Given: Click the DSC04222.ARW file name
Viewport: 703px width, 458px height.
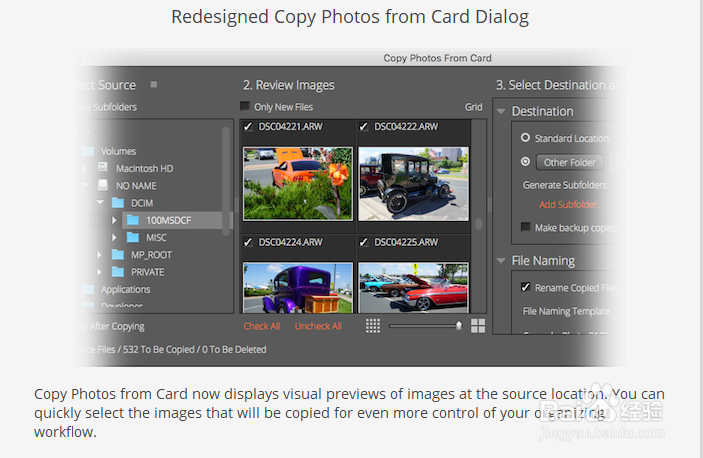Looking at the screenshot, I should point(406,126).
